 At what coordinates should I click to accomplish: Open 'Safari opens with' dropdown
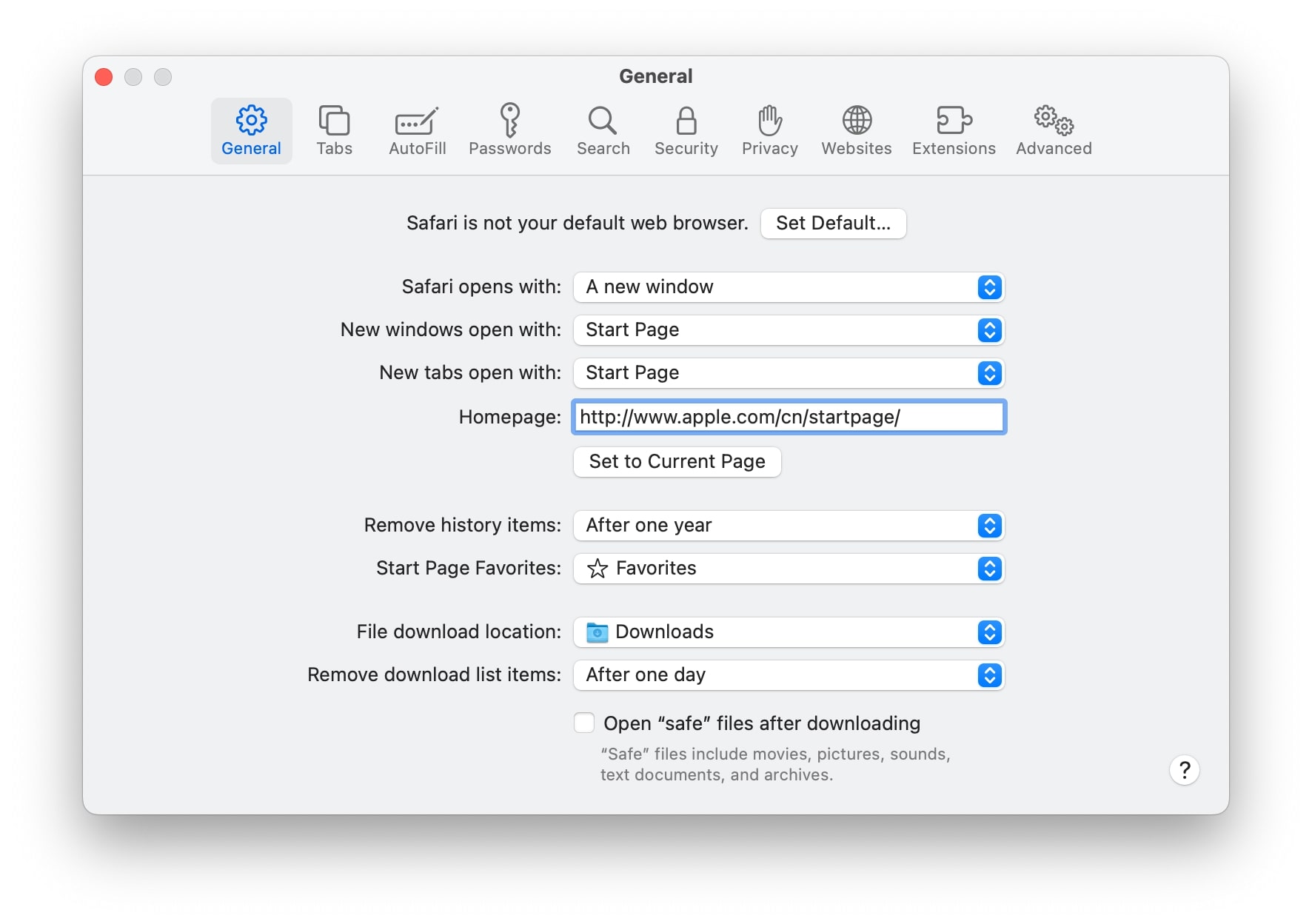point(789,287)
